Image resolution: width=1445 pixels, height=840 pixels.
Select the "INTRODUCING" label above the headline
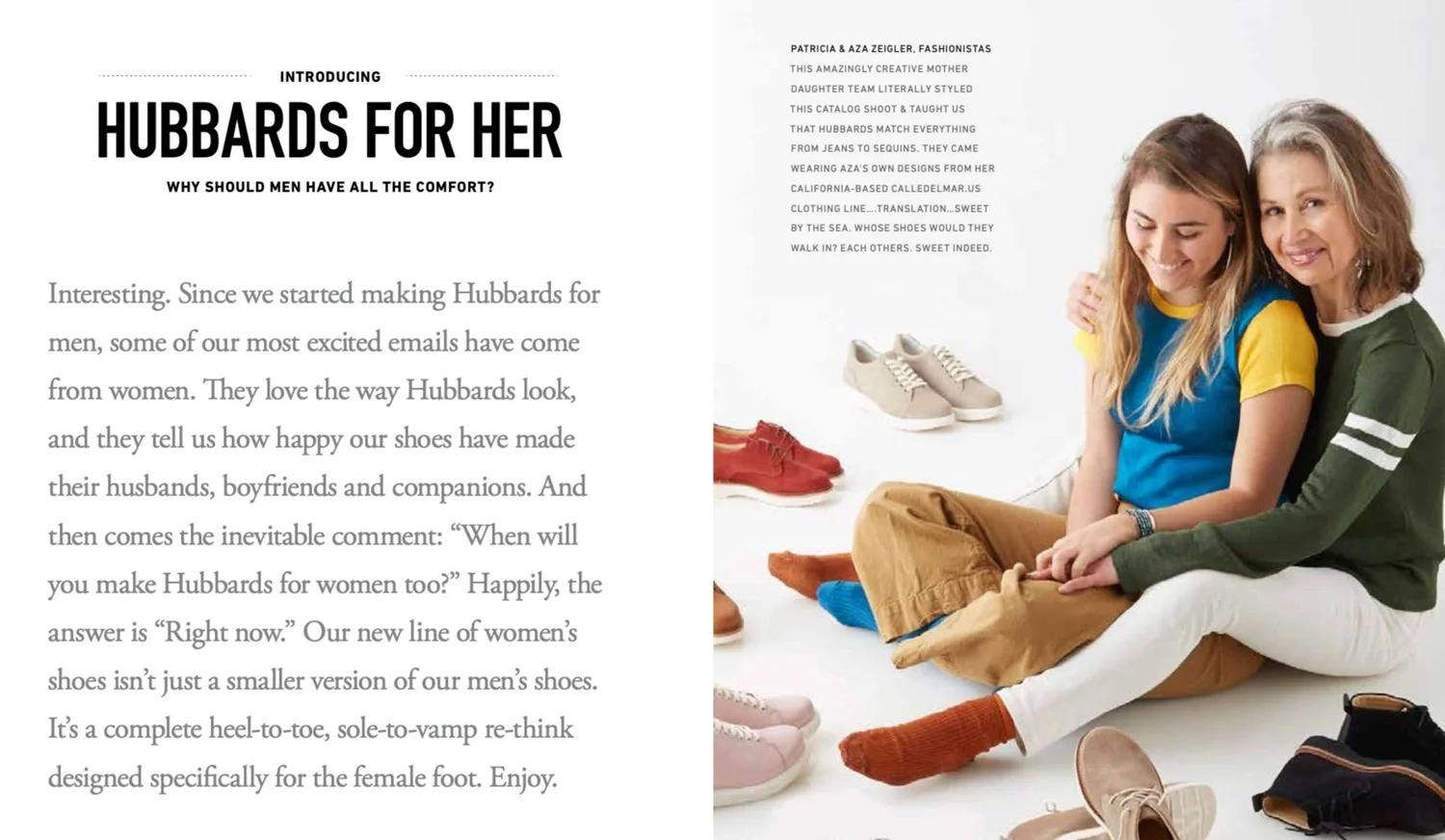tap(330, 76)
